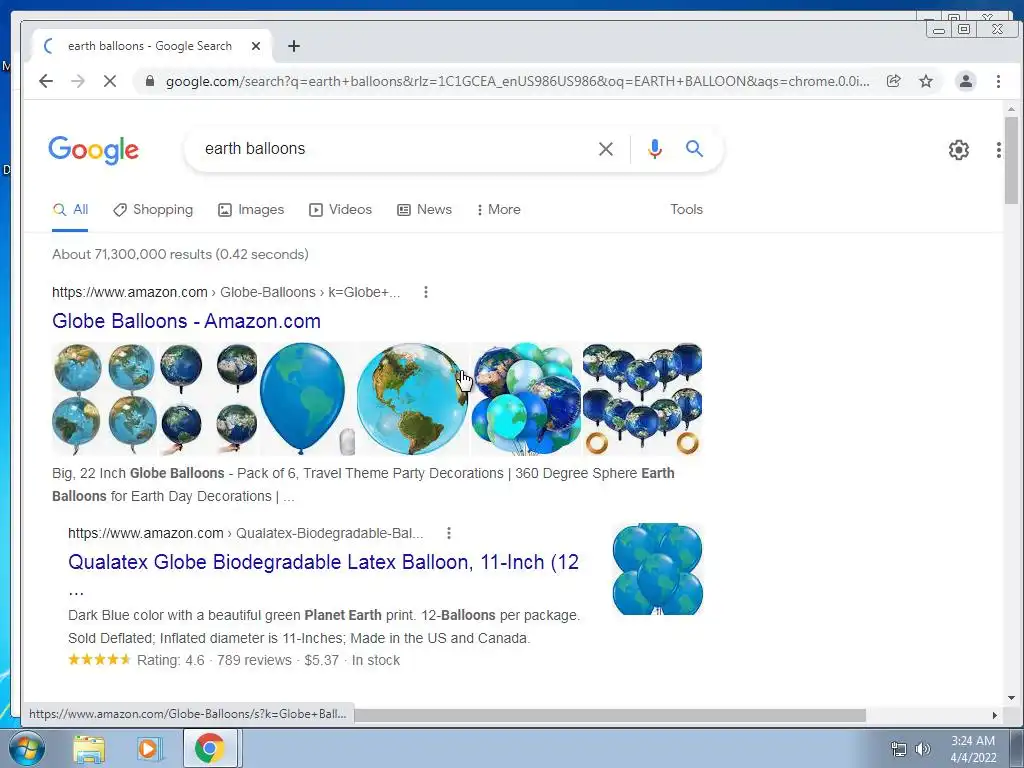Screen dimensions: 1024x768
Task: Clear the search box with the X
Action: click(x=605, y=149)
